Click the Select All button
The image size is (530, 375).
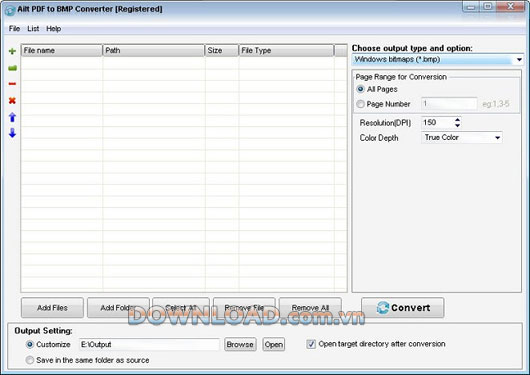coord(181,308)
